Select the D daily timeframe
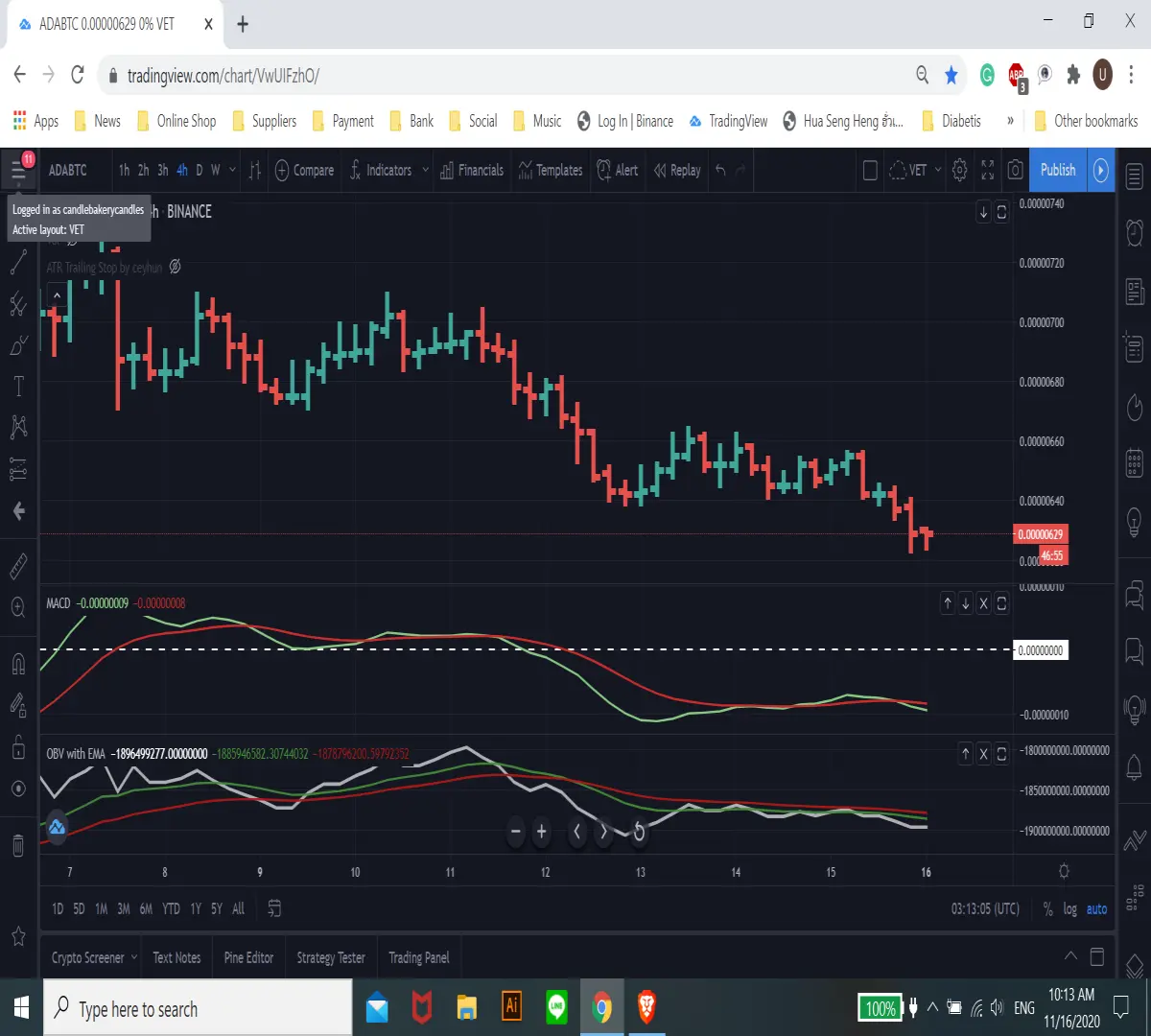Image resolution: width=1151 pixels, height=1036 pixels. pos(200,171)
